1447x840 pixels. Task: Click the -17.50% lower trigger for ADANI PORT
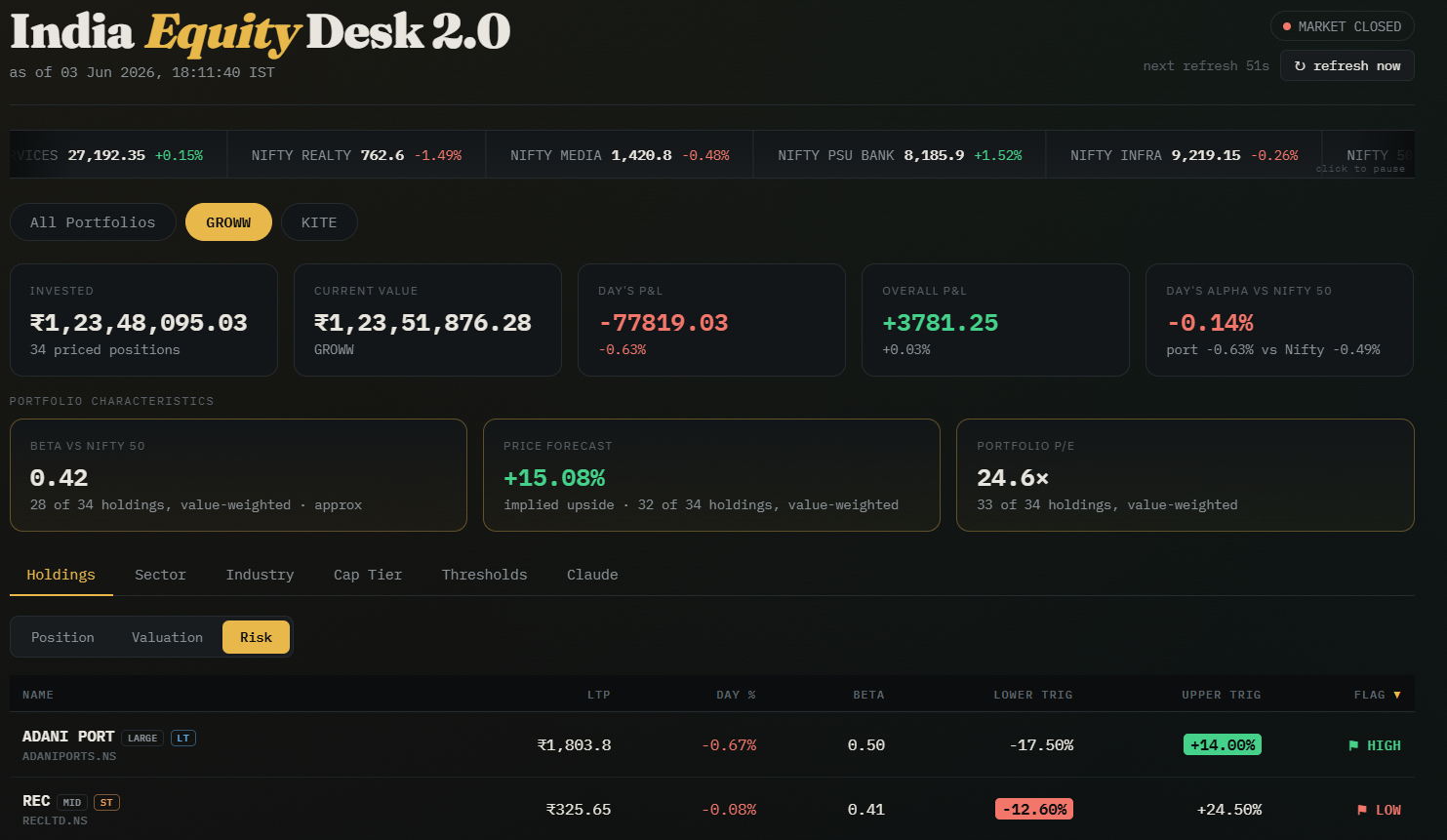click(x=1042, y=744)
